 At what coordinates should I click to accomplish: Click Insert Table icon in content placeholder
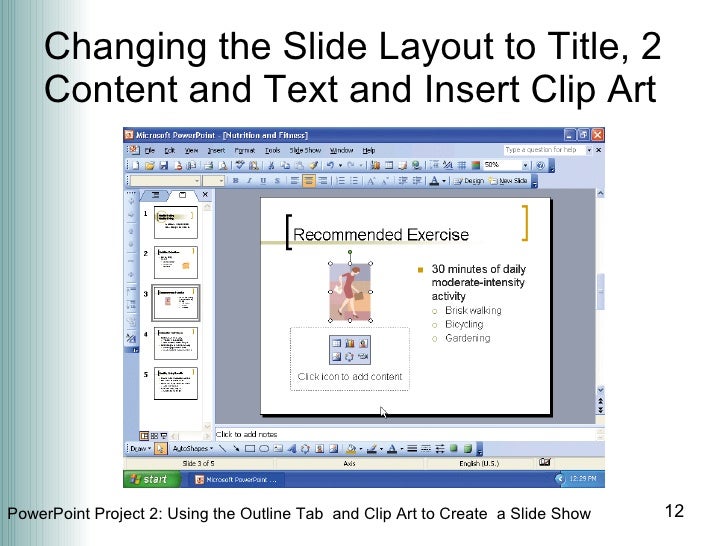[336, 343]
